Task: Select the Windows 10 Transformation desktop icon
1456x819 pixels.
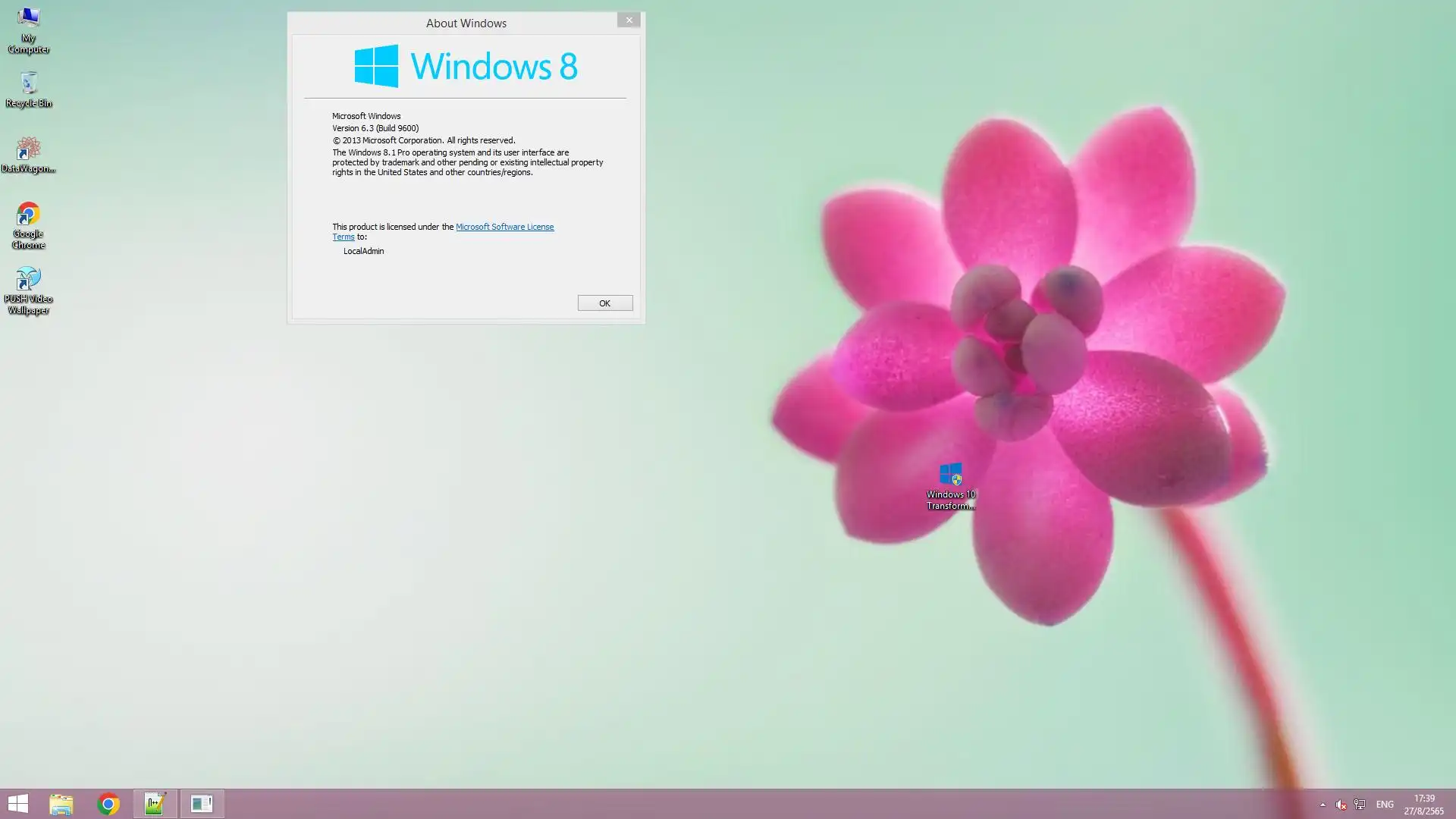Action: point(950,485)
